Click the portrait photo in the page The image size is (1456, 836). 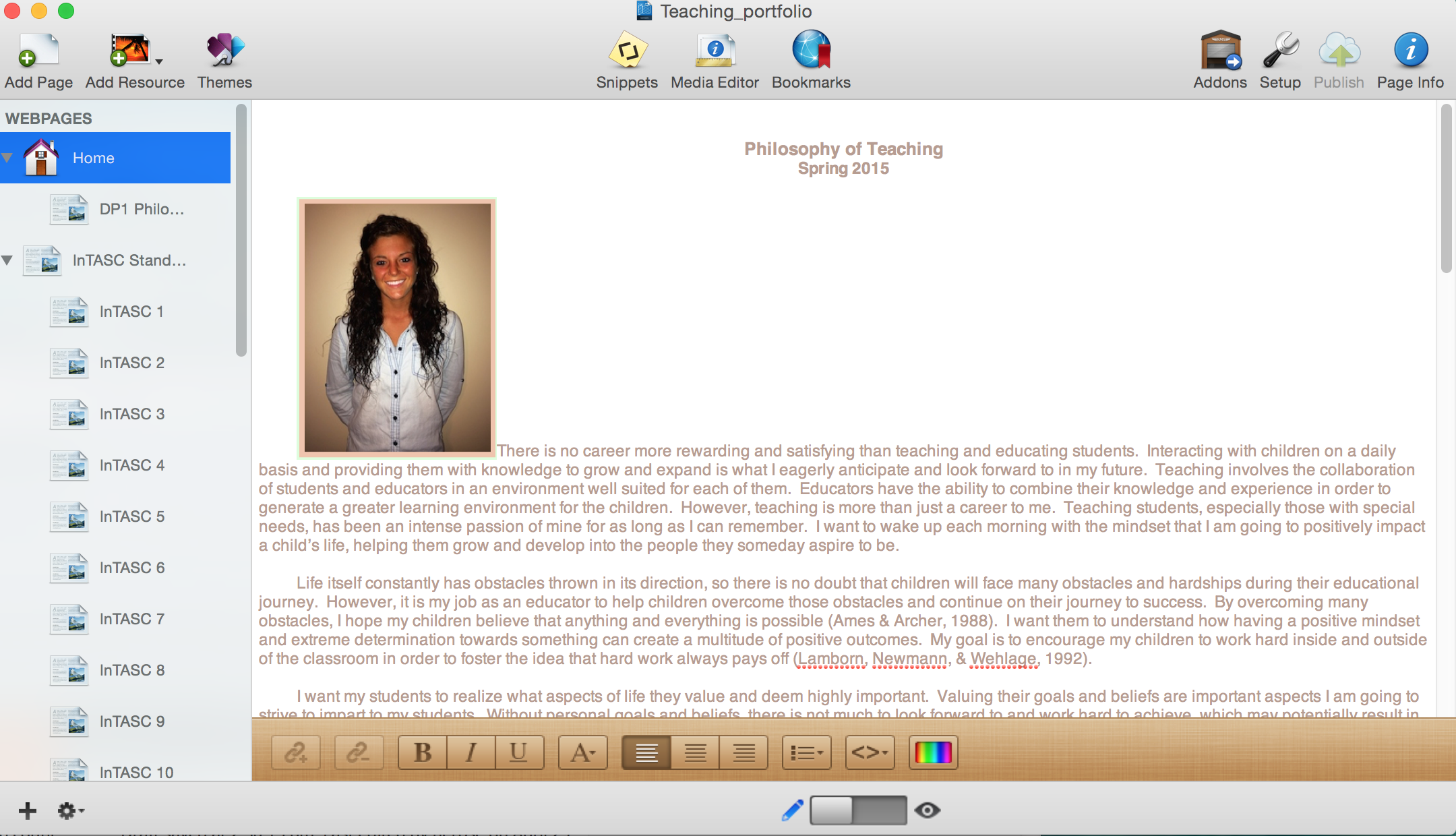pos(397,328)
